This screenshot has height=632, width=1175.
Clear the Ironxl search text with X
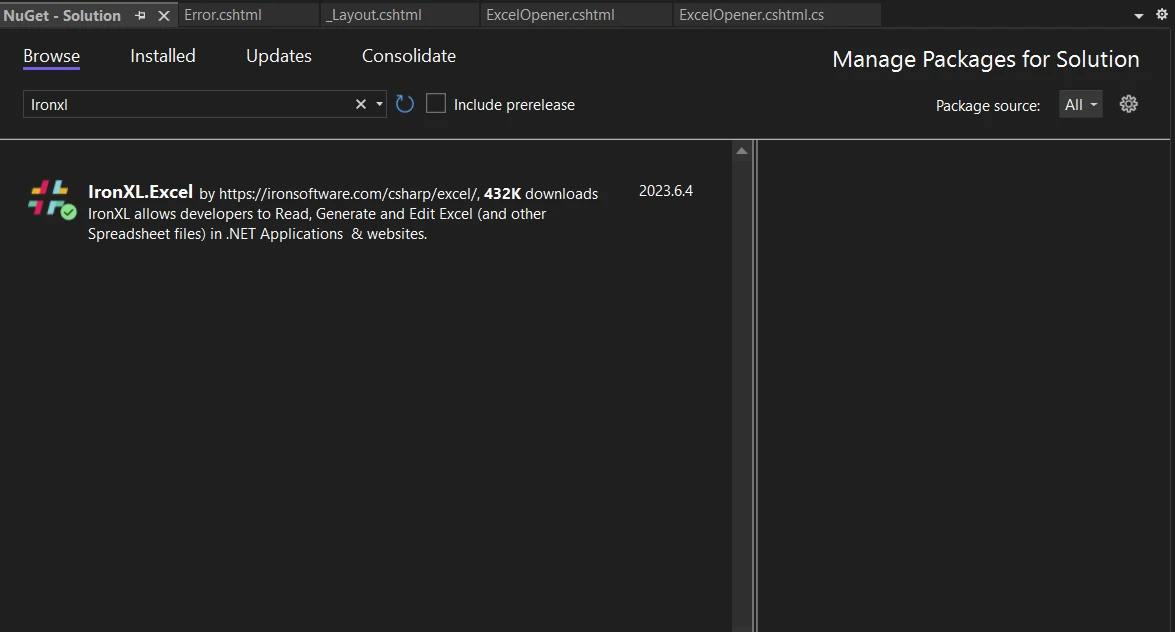click(x=361, y=104)
